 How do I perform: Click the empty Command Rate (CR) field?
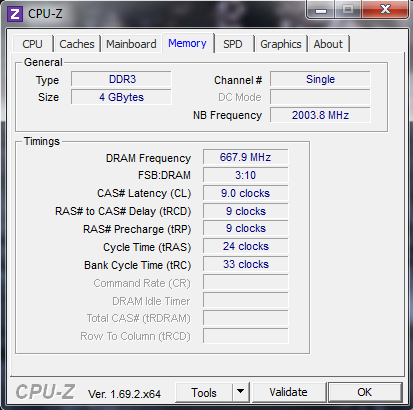coord(245,282)
